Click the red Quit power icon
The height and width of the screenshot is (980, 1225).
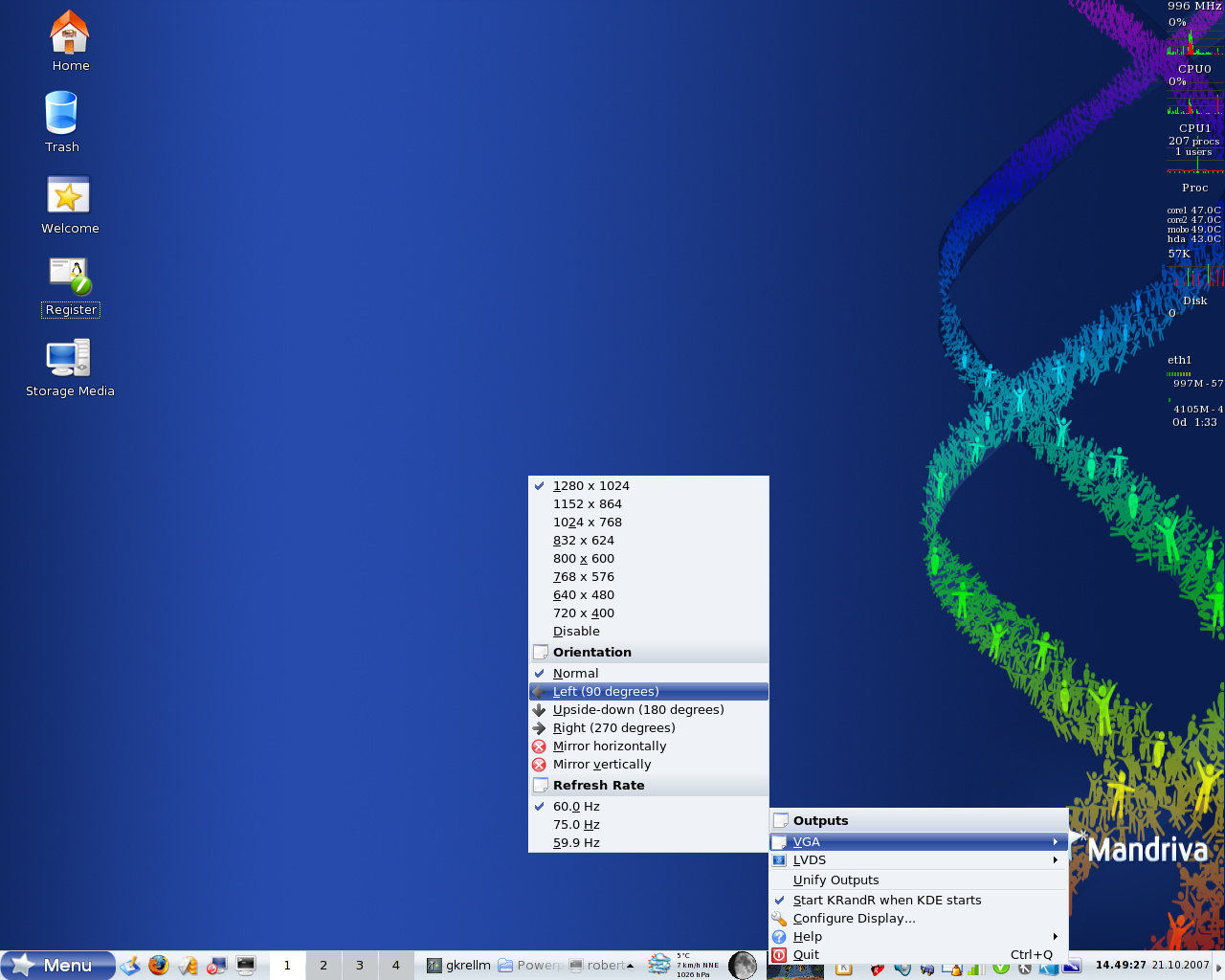pyautogui.click(x=779, y=955)
